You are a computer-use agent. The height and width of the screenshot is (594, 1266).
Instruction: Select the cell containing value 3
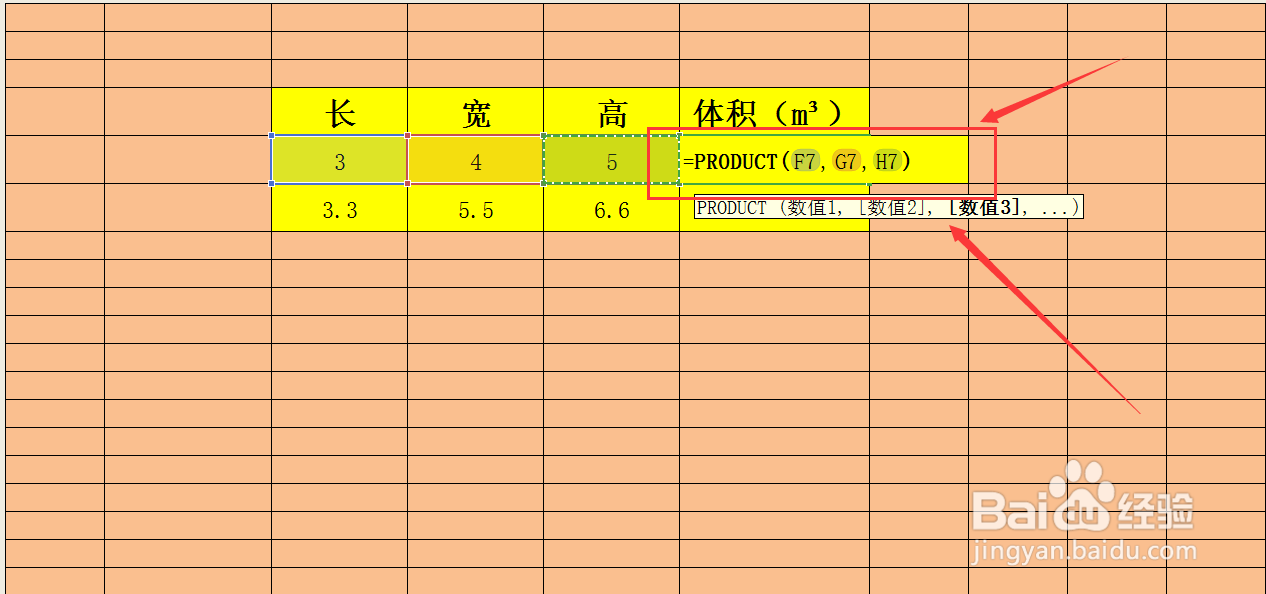click(339, 161)
